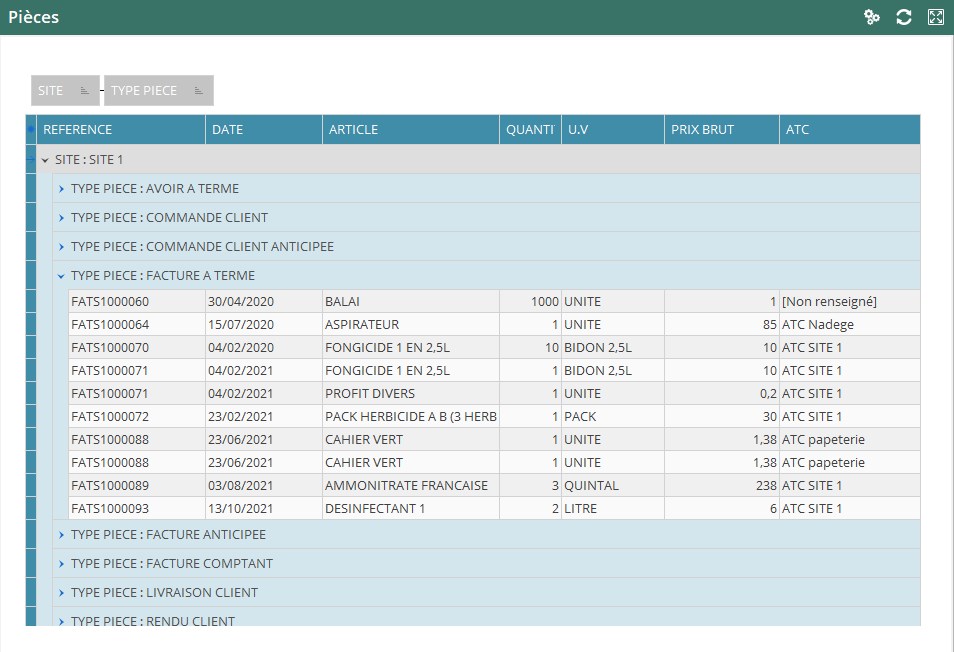Screen dimensions: 954x652
Task: Click the ARTICLE column header
Action: coord(410,130)
